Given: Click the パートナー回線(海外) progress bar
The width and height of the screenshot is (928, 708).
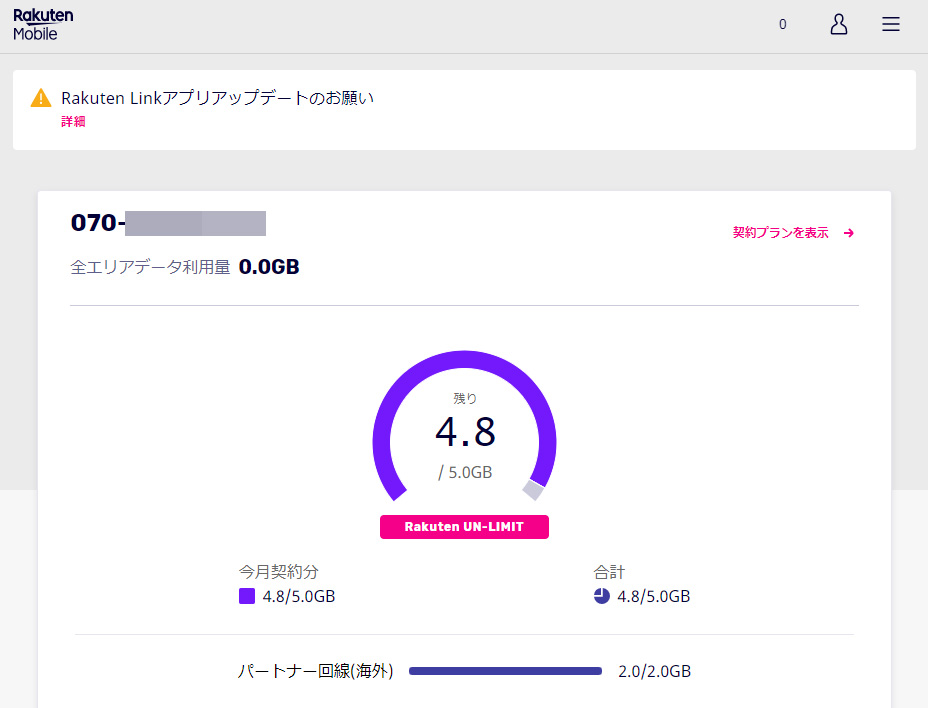Looking at the screenshot, I should [x=505, y=671].
